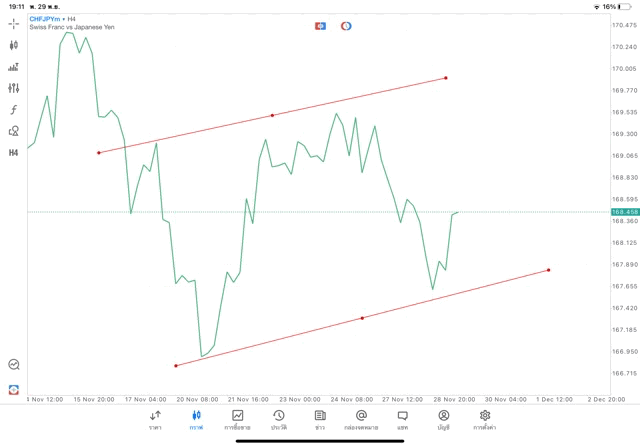This screenshot has height=447, width=640.
Task: Tap the circular icon above bottom-left corner
Action: point(14,365)
